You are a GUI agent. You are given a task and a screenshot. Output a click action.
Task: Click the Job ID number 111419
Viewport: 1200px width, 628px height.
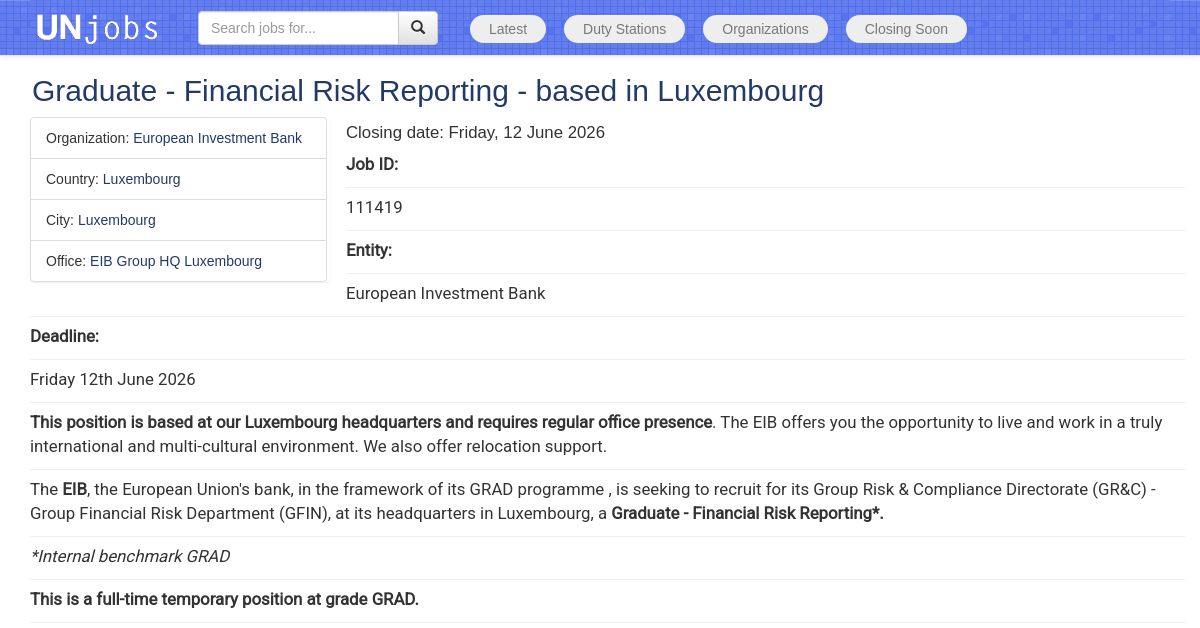(374, 208)
